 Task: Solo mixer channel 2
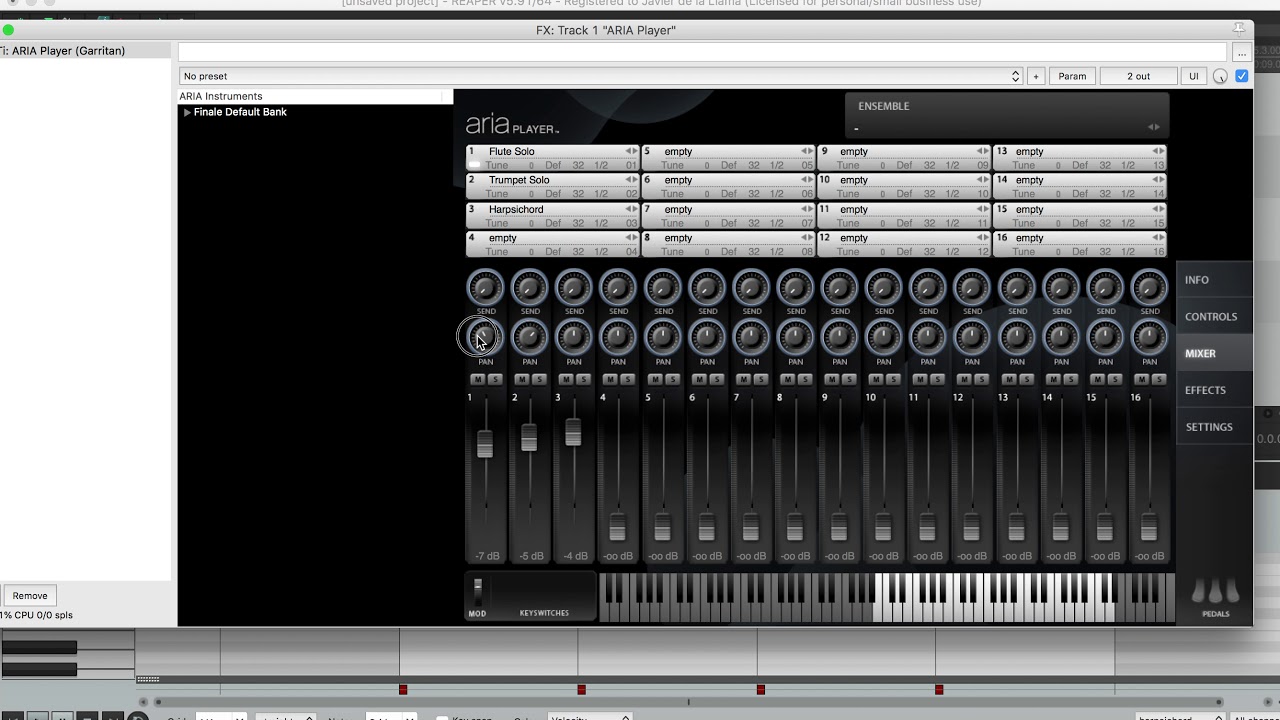click(x=538, y=379)
